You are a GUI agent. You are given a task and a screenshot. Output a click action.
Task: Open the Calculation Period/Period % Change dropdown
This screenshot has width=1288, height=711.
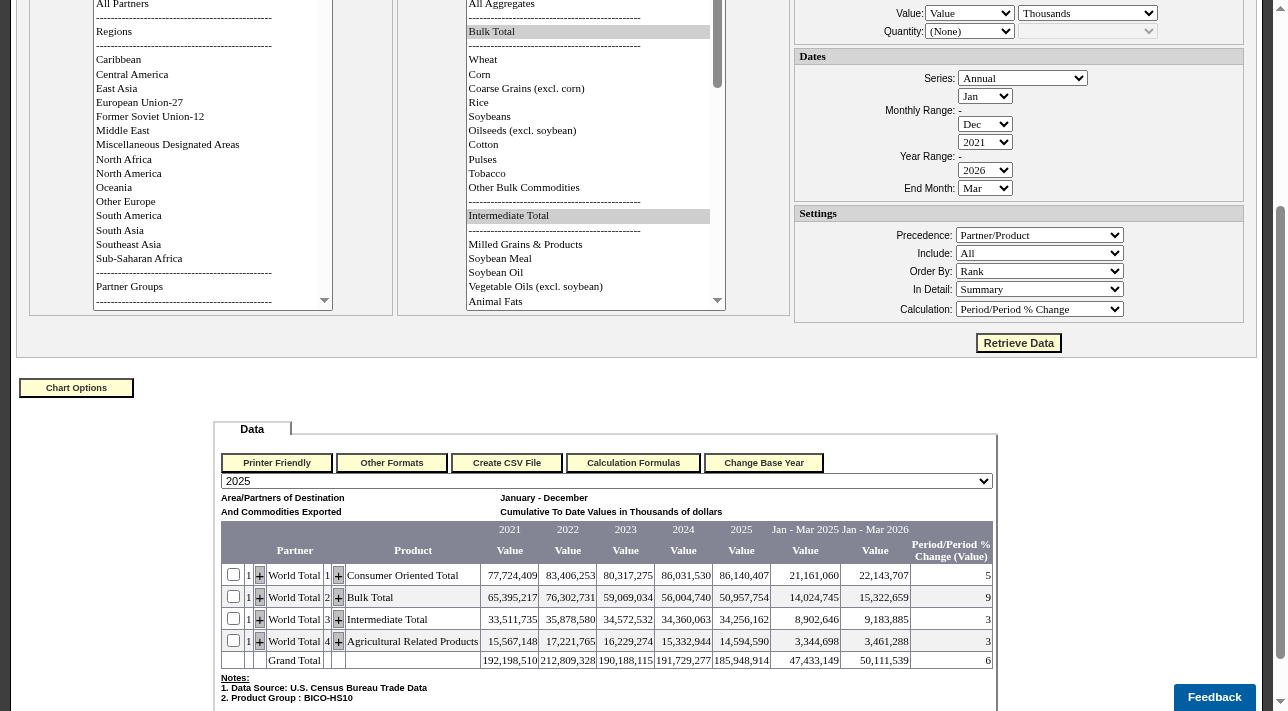[1040, 309]
